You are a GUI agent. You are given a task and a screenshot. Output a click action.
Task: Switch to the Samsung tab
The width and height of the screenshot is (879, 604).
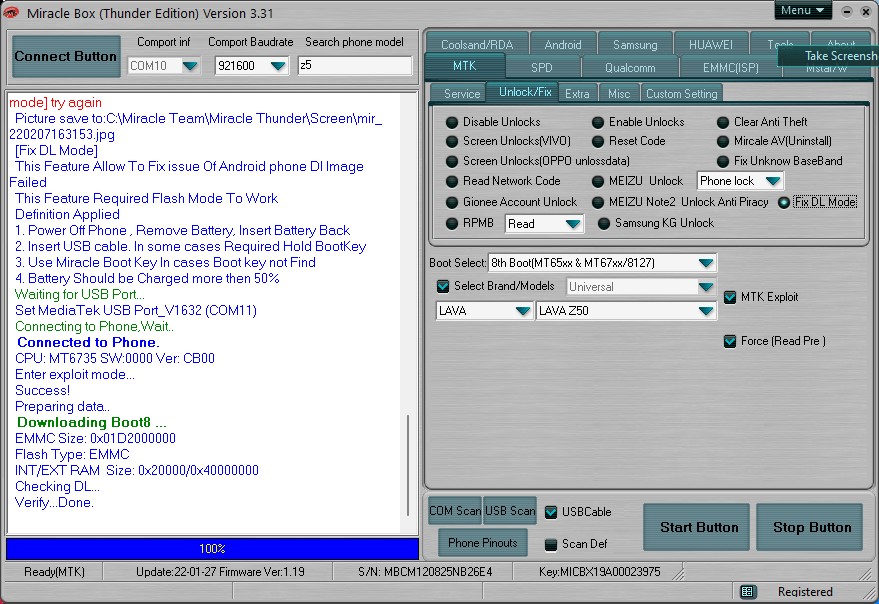pos(635,44)
